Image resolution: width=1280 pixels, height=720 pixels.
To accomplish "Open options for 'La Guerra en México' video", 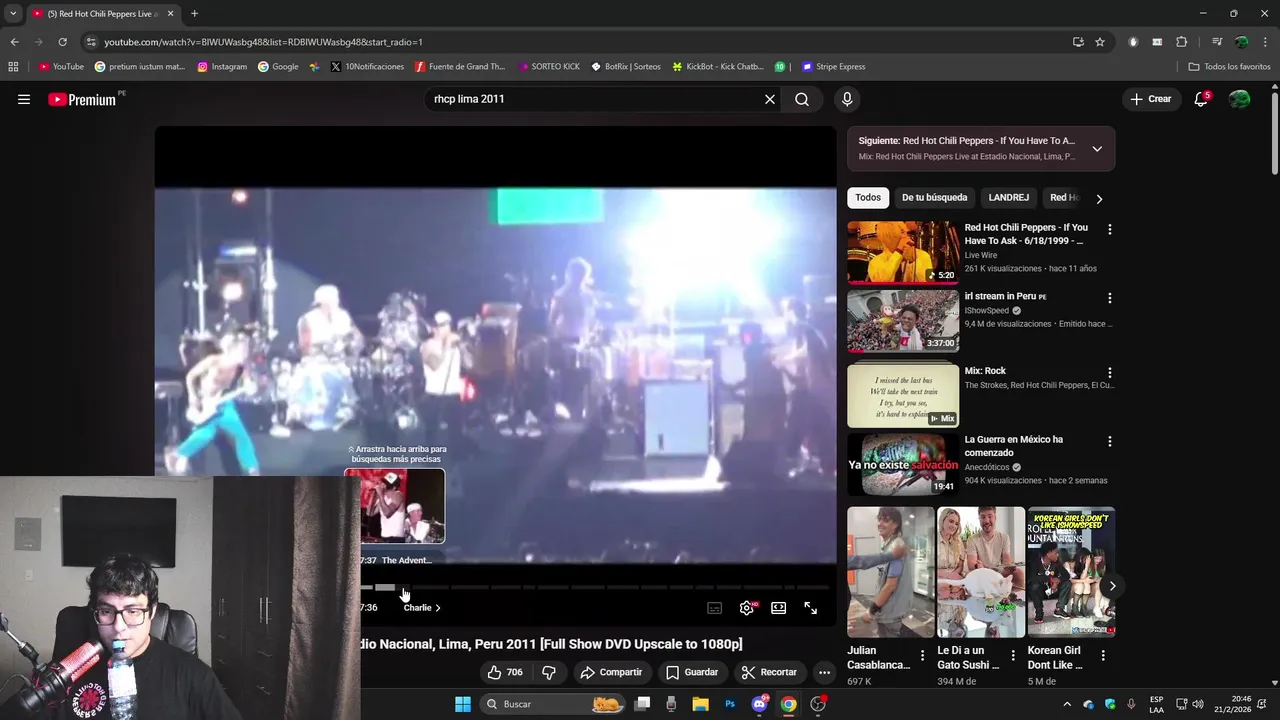I will (1109, 441).
